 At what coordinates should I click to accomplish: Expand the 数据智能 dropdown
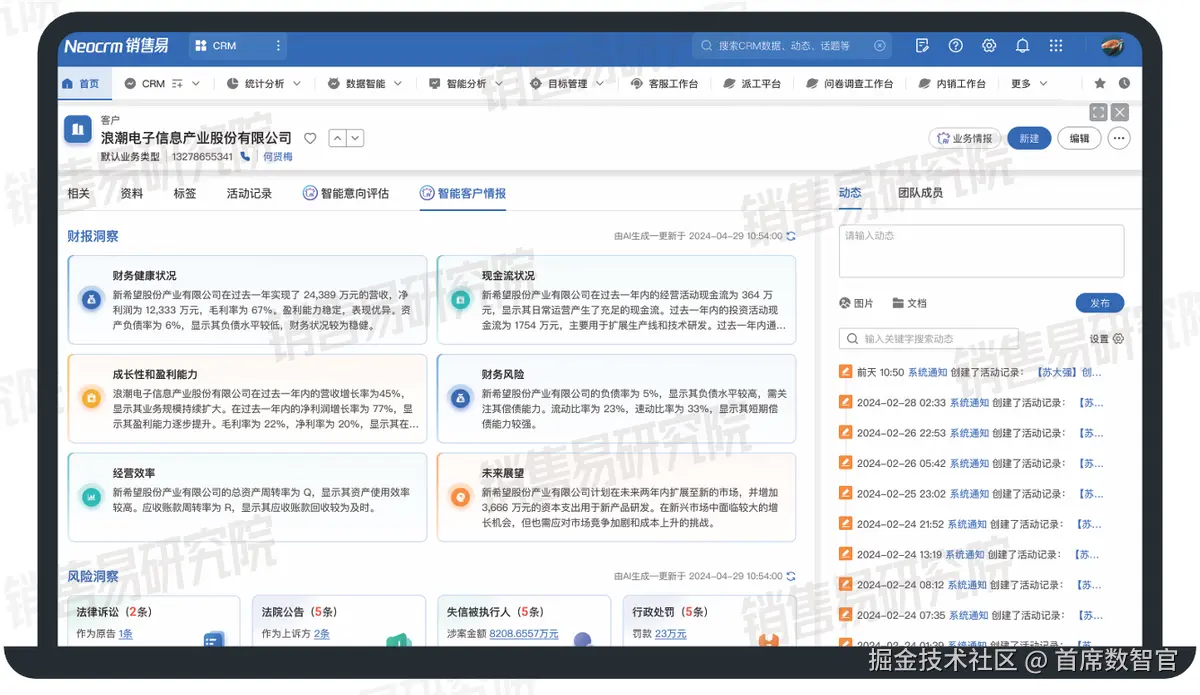[x=398, y=84]
